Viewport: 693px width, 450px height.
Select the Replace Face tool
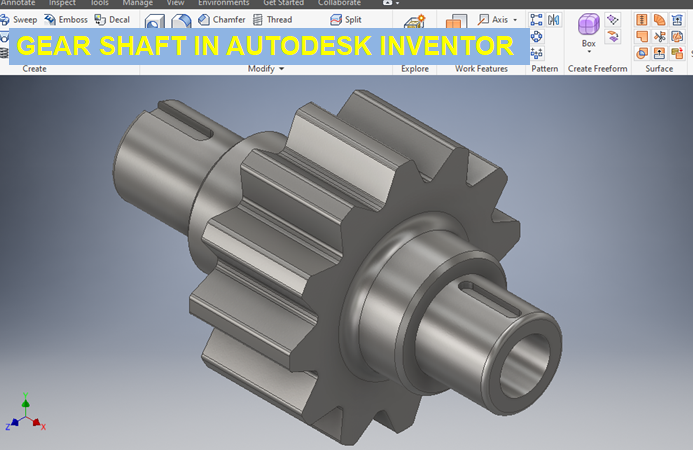[677, 20]
